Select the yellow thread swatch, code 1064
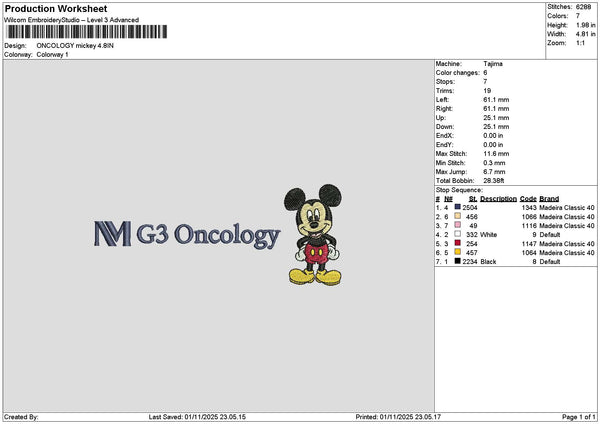 (x=457, y=252)
